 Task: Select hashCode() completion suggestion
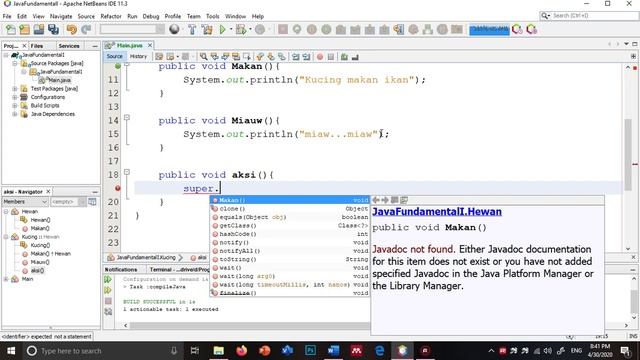[x=290, y=234]
